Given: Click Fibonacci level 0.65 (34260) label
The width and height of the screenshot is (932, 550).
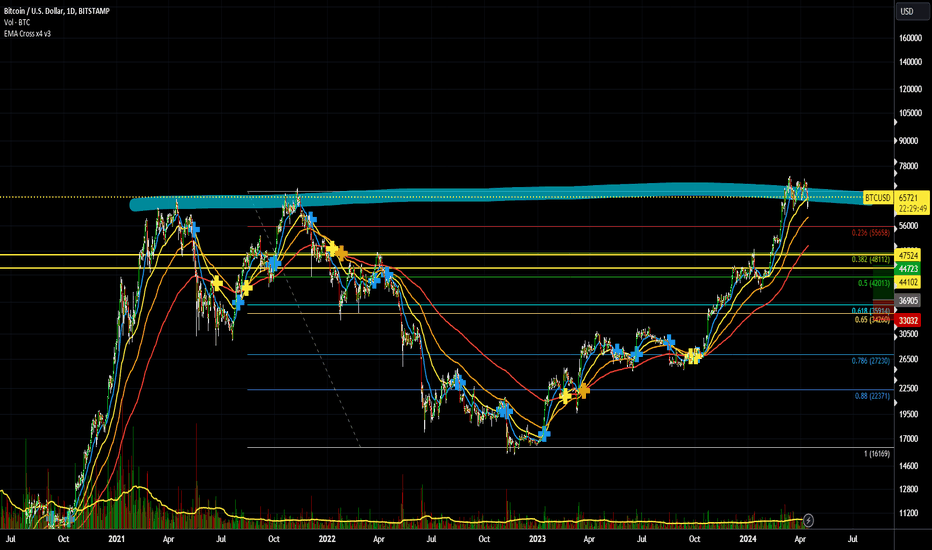Looking at the screenshot, I should [x=873, y=320].
